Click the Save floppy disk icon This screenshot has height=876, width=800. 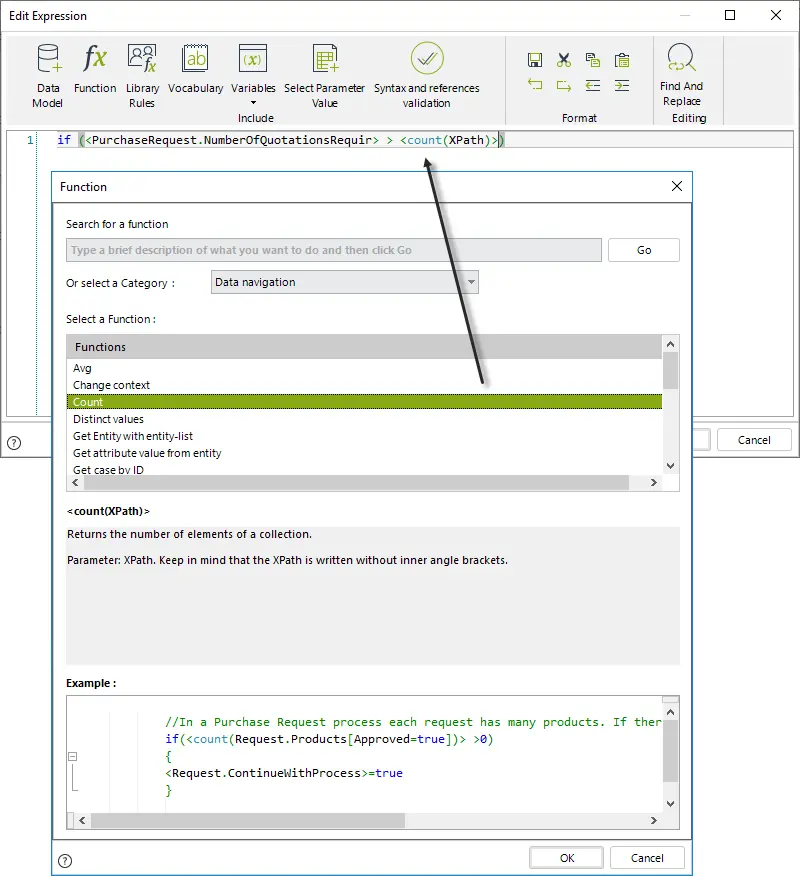pyautogui.click(x=535, y=60)
